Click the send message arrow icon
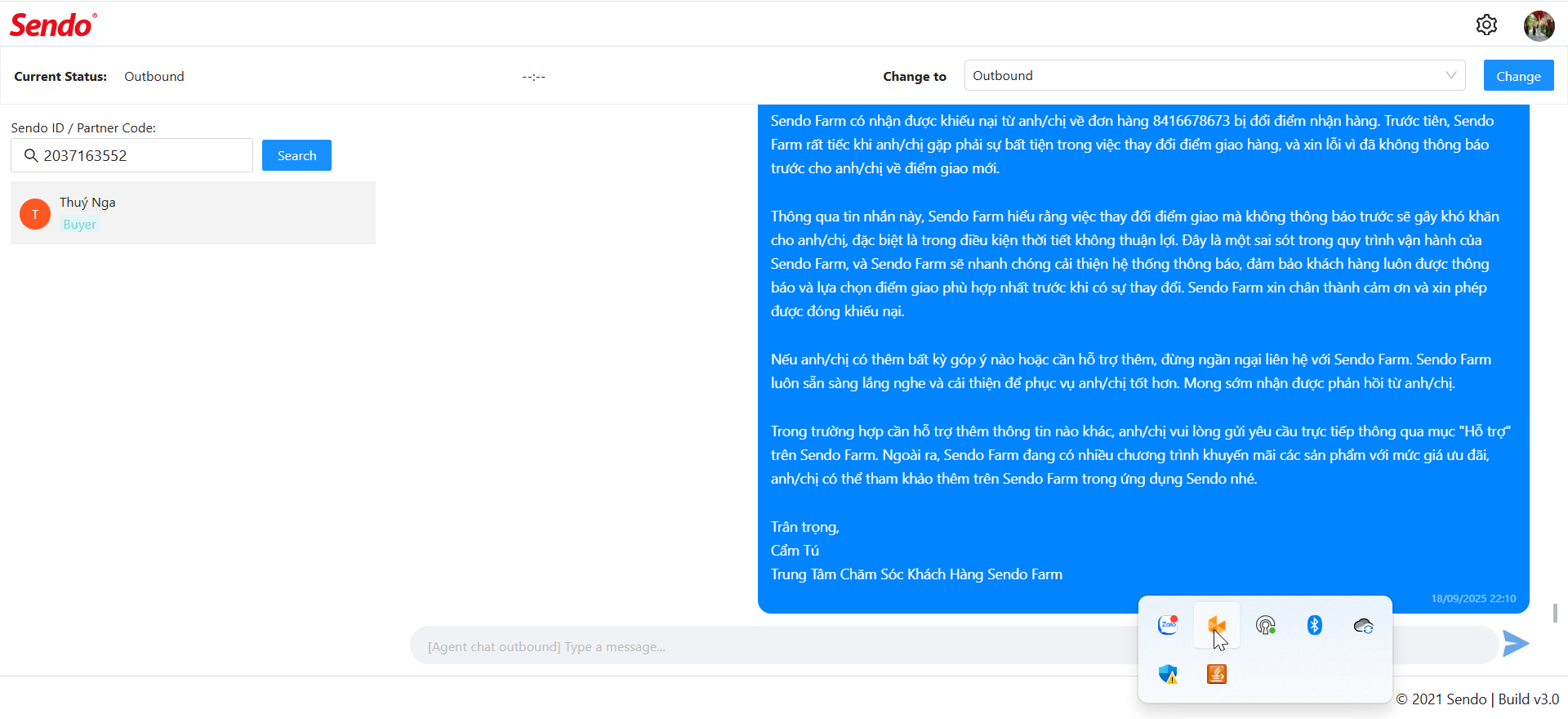This screenshot has width=1568, height=719. pyautogui.click(x=1516, y=644)
